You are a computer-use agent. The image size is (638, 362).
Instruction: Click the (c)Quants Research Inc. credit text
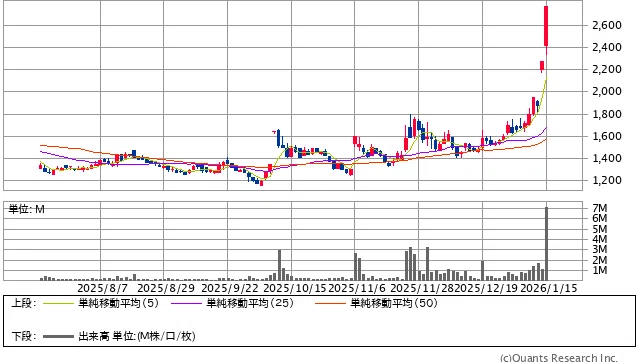coord(559,358)
